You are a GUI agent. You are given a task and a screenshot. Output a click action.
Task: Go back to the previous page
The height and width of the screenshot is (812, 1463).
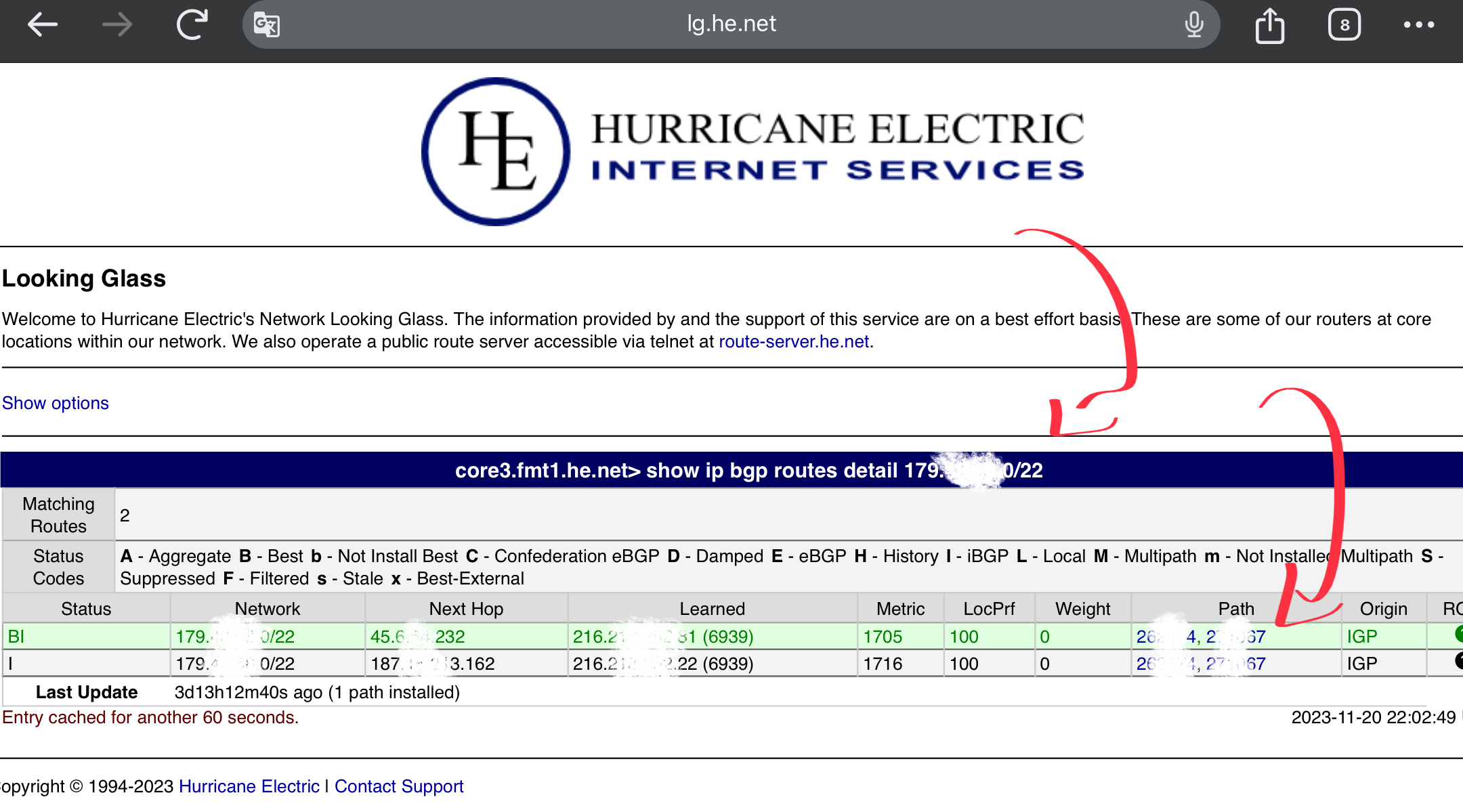point(42,25)
